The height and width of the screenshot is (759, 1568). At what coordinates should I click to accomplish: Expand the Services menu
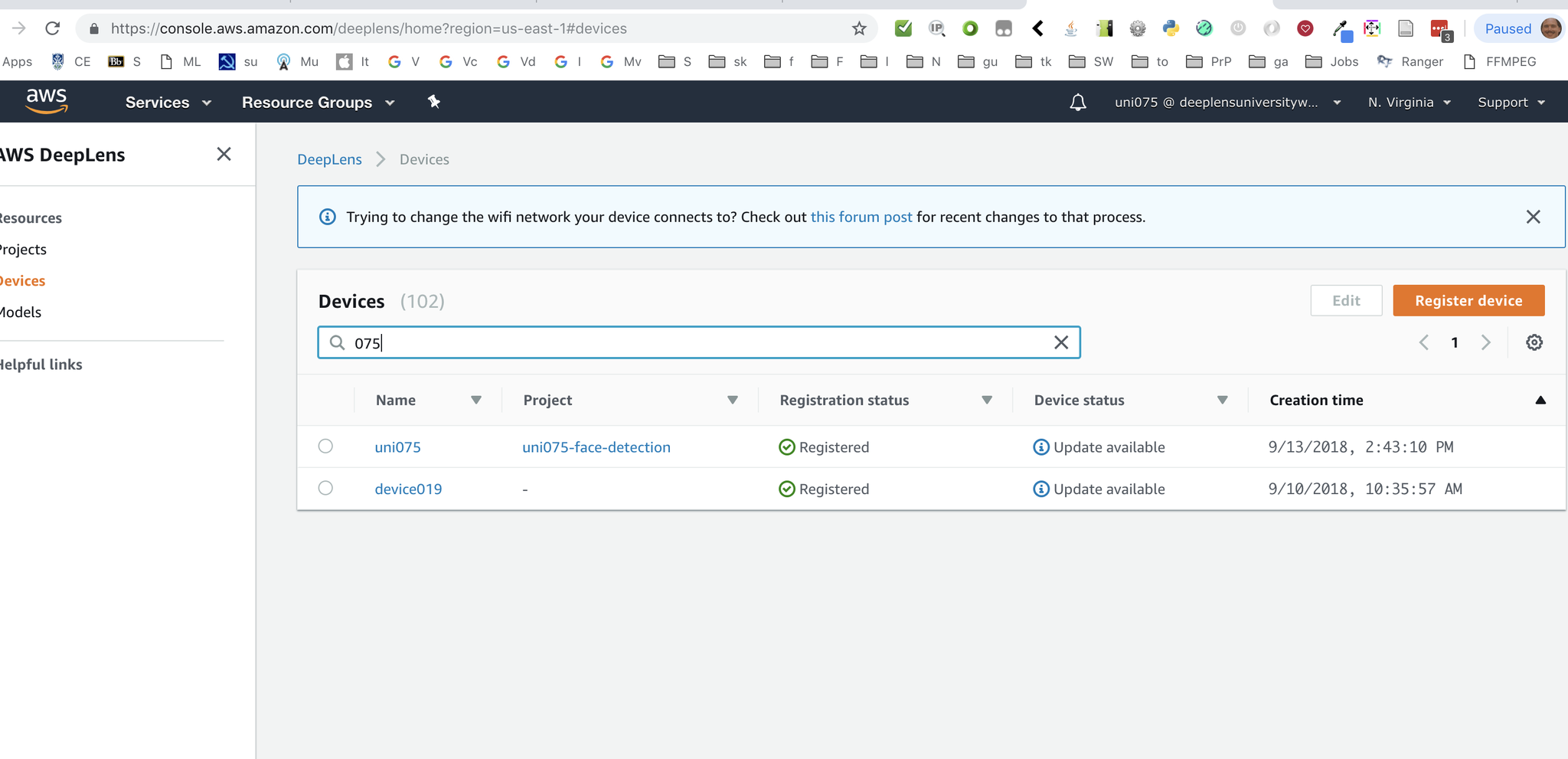pos(168,102)
